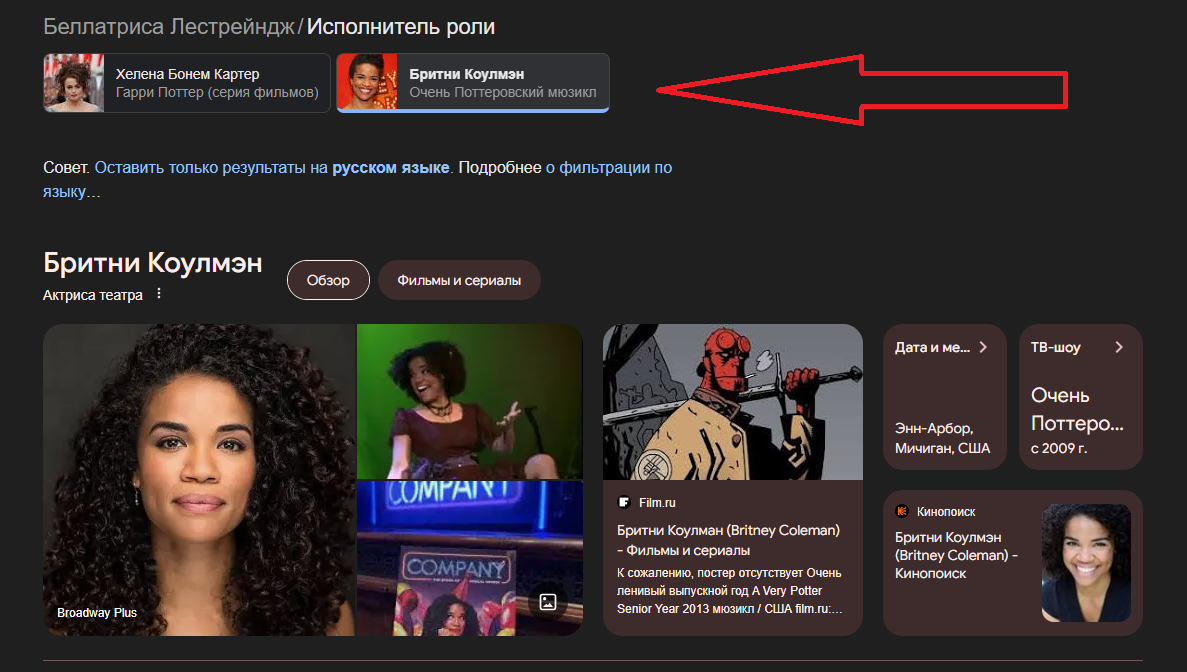
Task: Select the Обзор tab
Action: [328, 280]
